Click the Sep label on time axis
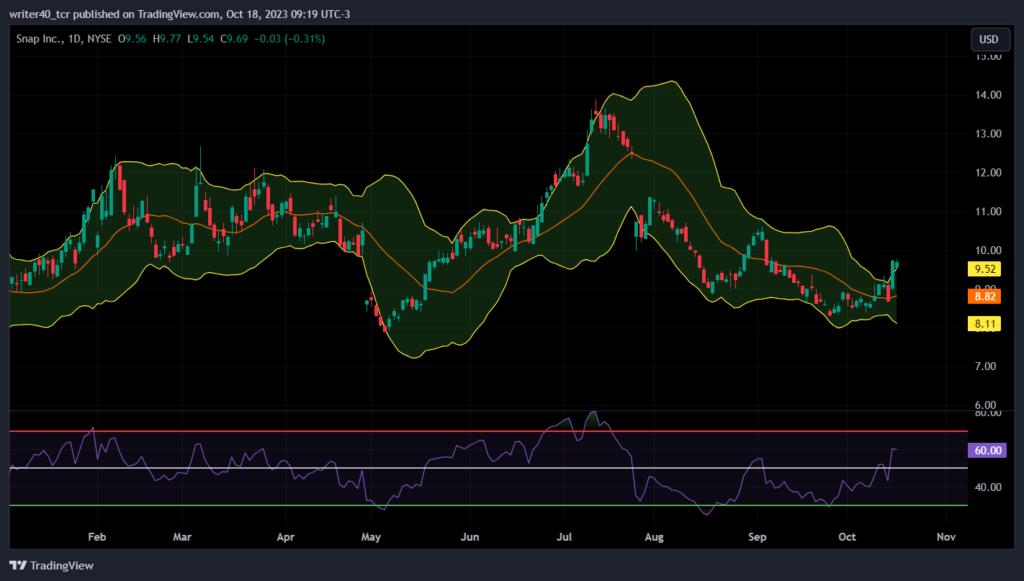Image resolution: width=1024 pixels, height=581 pixels. (757, 537)
